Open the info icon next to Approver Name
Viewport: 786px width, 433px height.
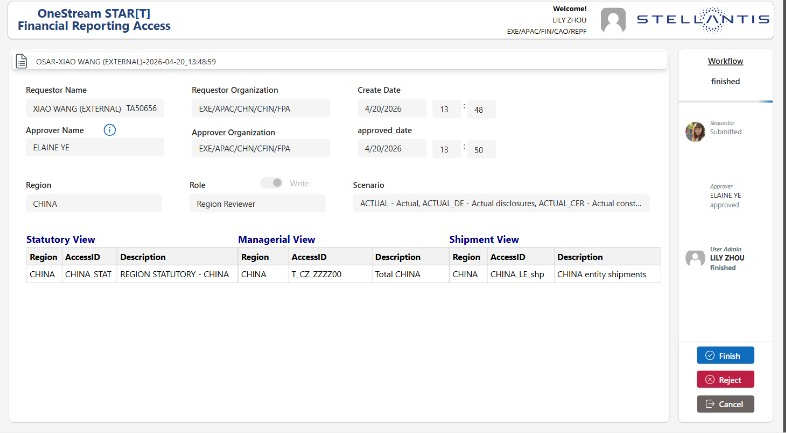click(x=109, y=130)
